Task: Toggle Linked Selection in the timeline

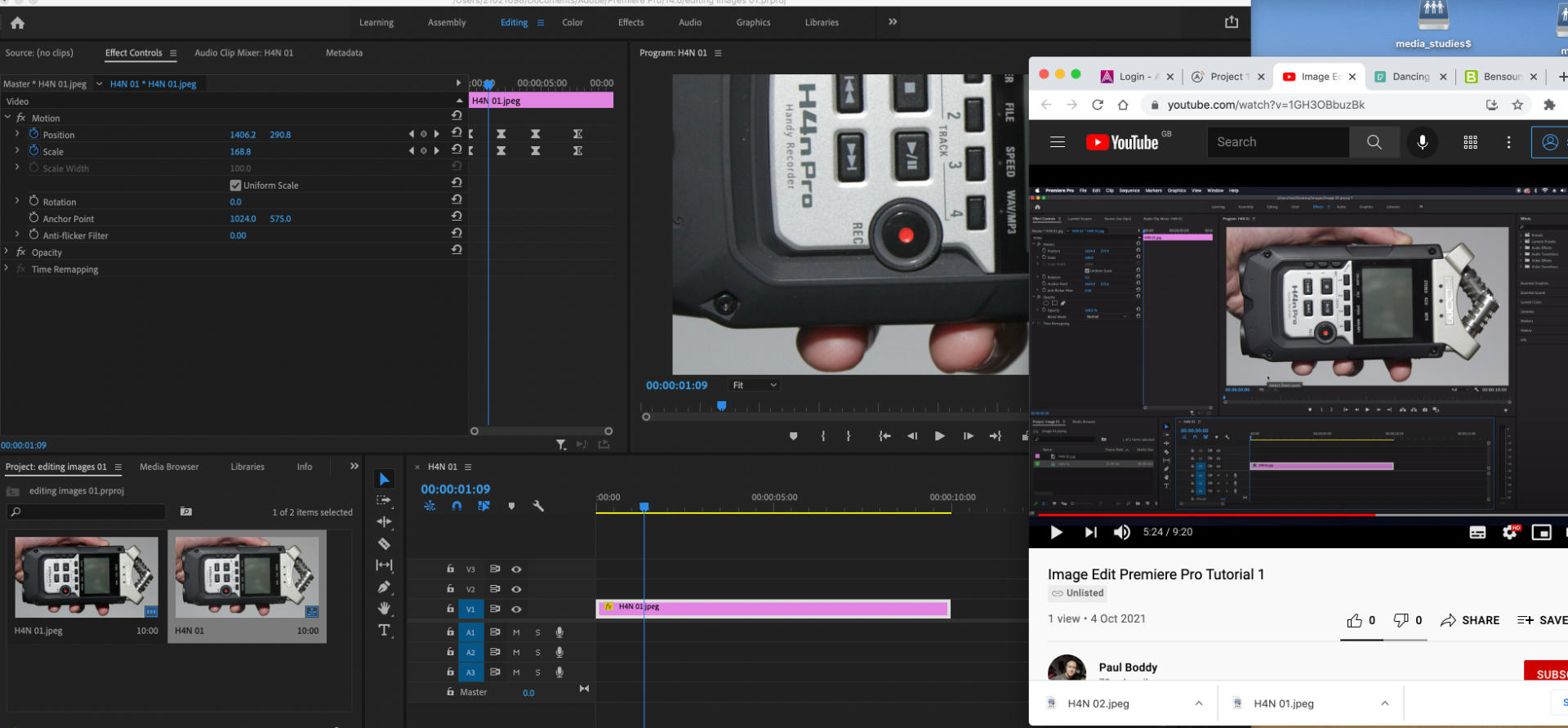Action: coord(484,506)
